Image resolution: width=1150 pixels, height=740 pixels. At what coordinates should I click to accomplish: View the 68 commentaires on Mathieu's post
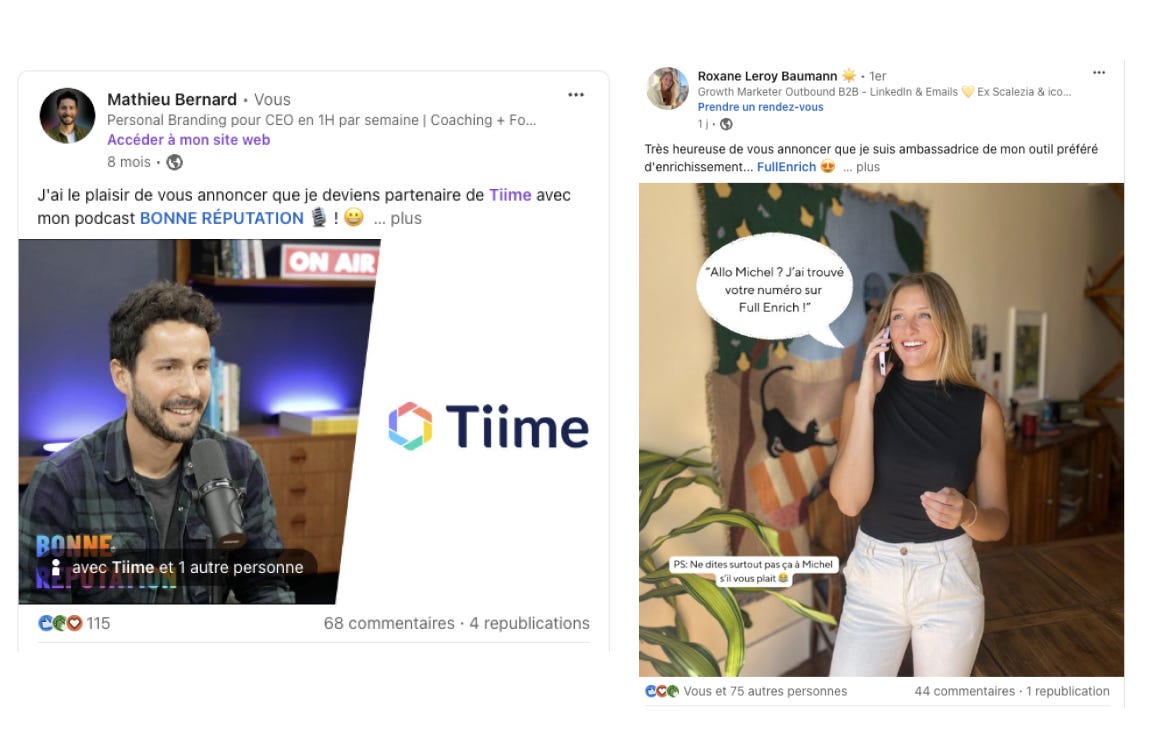(389, 623)
